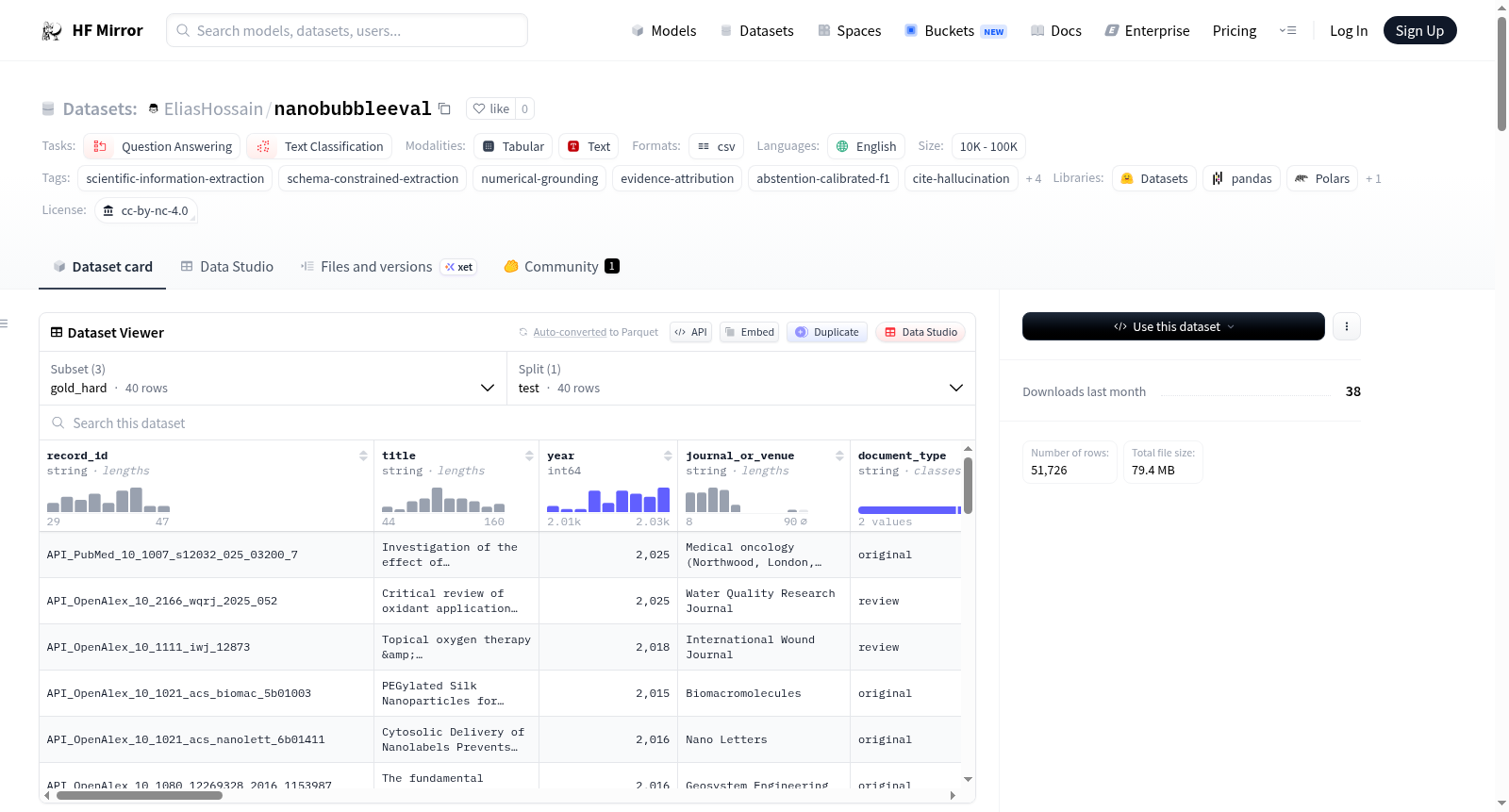Click the xet storage badge
This screenshot has width=1509, height=812.
[459, 267]
